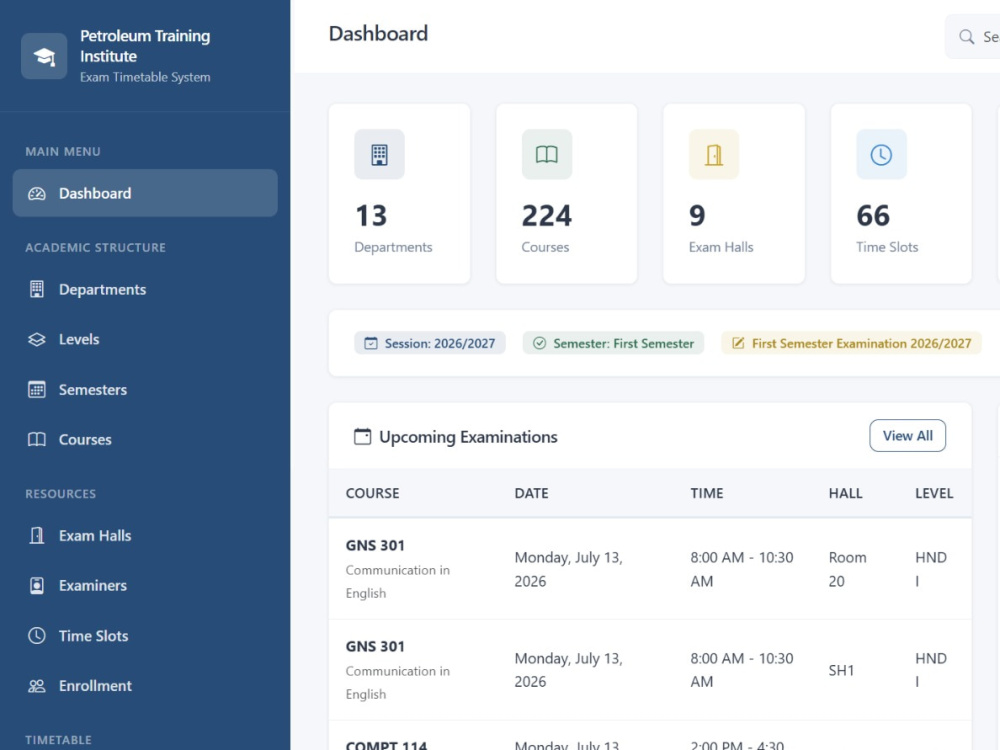
Task: Click the calendar icon beside Upcoming Examinations
Action: [362, 437]
